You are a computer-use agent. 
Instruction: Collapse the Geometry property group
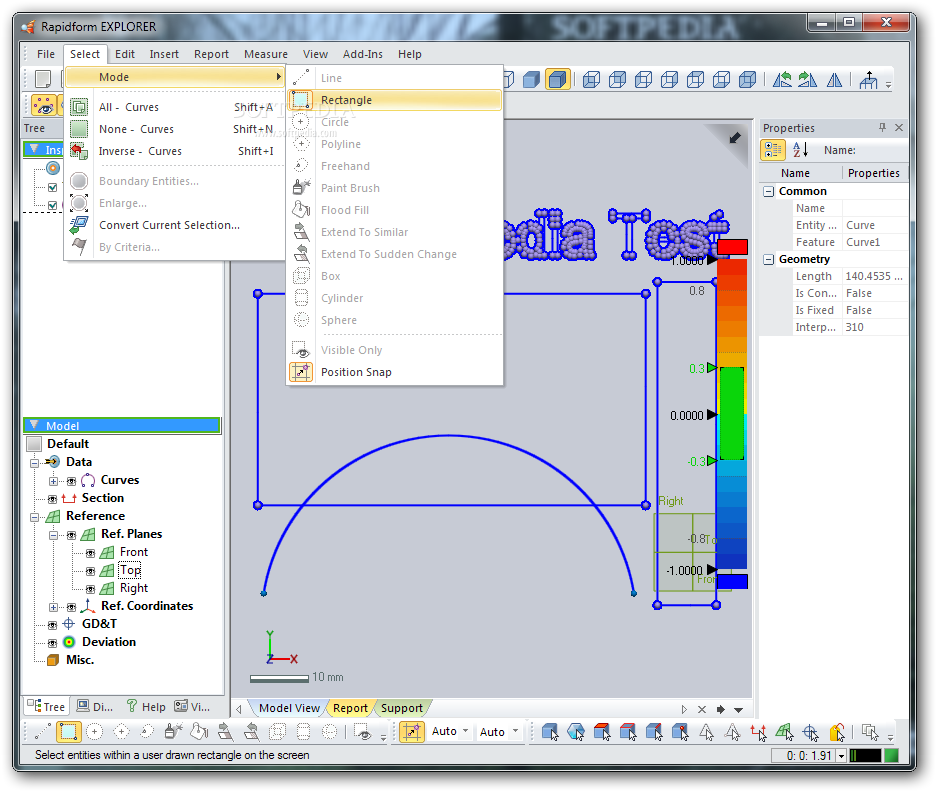[769, 259]
